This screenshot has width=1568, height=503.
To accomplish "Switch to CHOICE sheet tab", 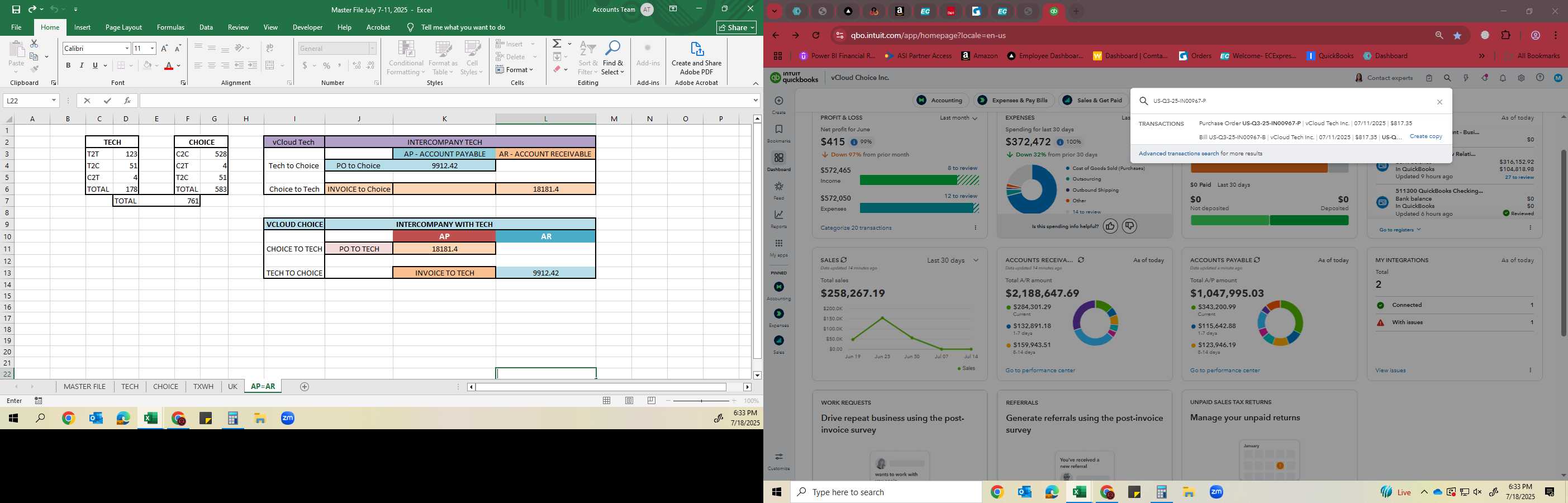I will pos(165,387).
